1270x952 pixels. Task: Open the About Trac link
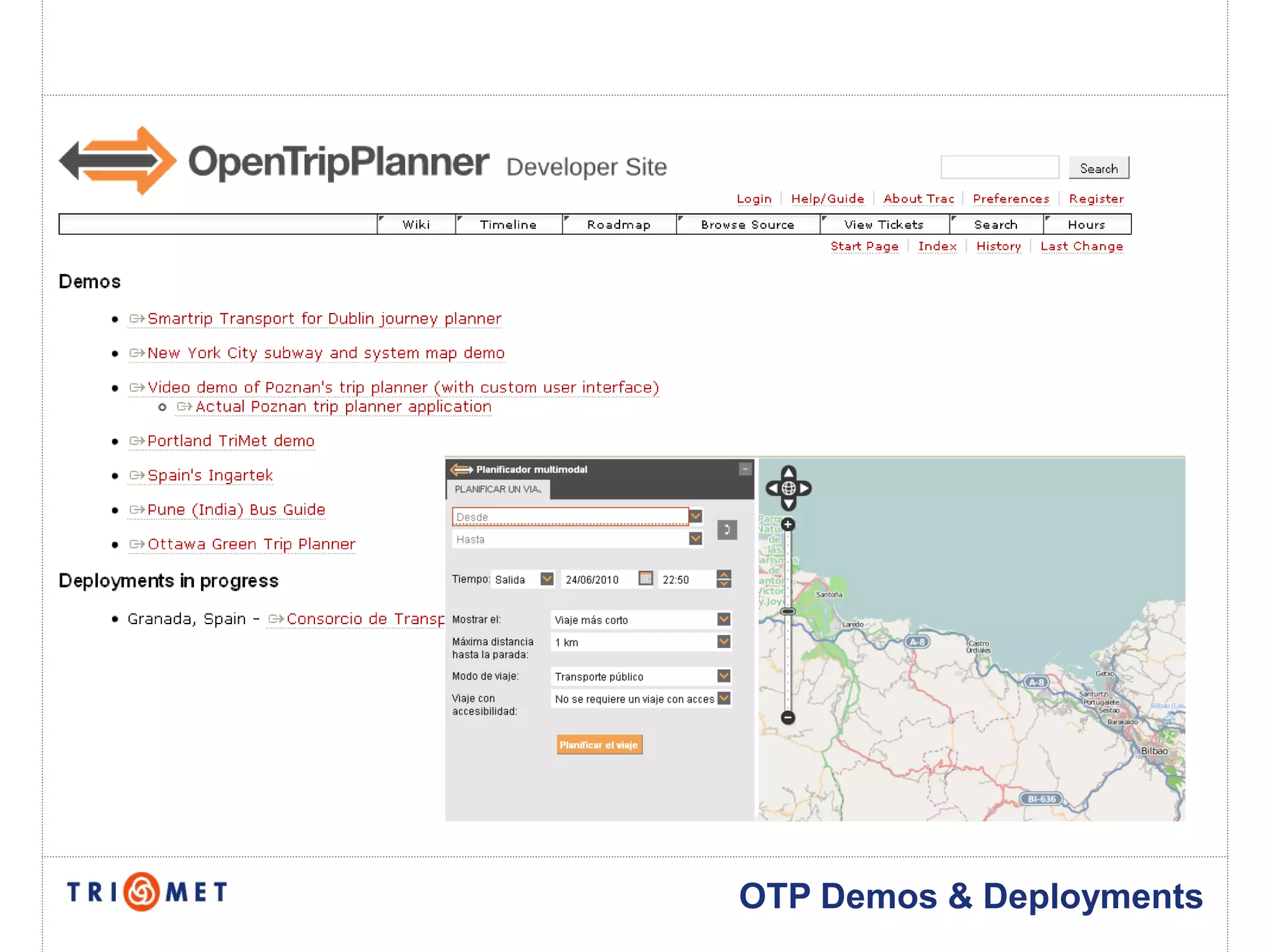(x=919, y=199)
